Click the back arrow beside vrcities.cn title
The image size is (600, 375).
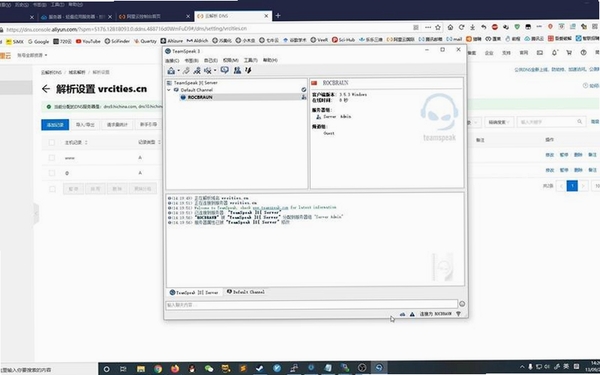tap(46, 89)
